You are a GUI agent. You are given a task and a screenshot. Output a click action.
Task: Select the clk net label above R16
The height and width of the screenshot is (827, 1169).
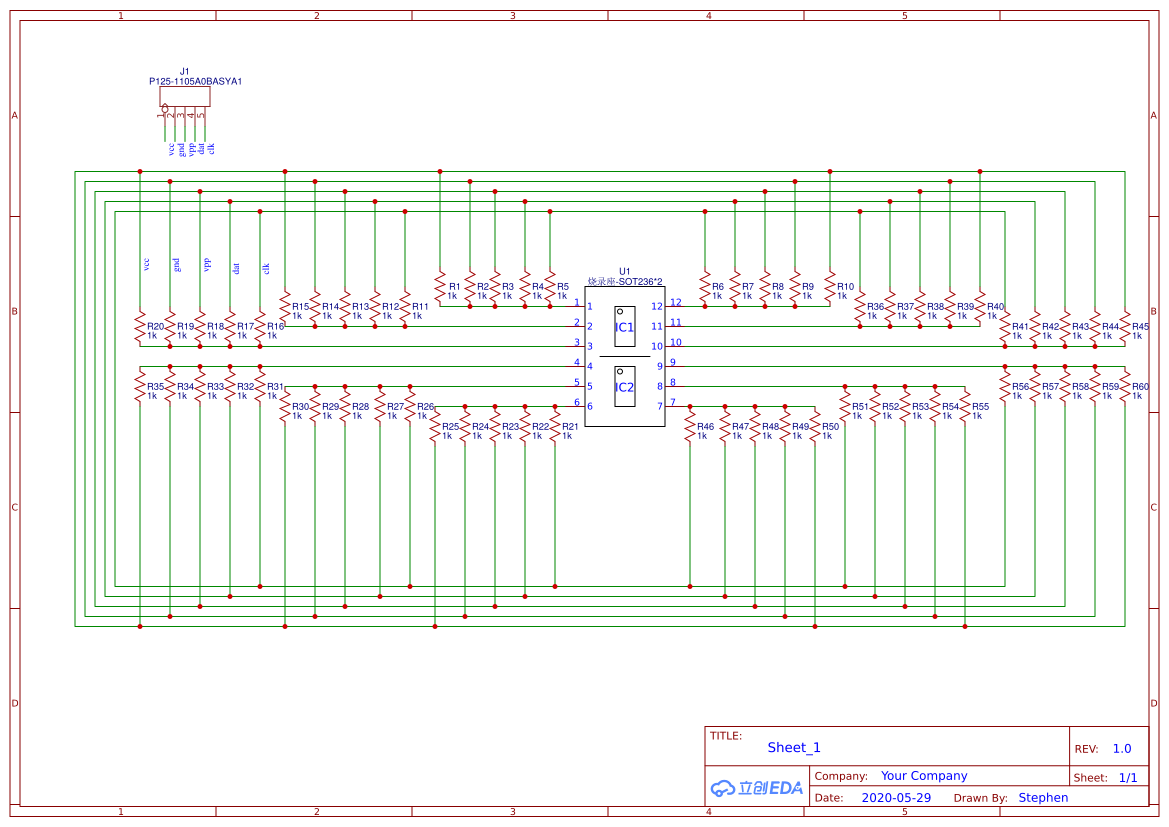pos(266,268)
